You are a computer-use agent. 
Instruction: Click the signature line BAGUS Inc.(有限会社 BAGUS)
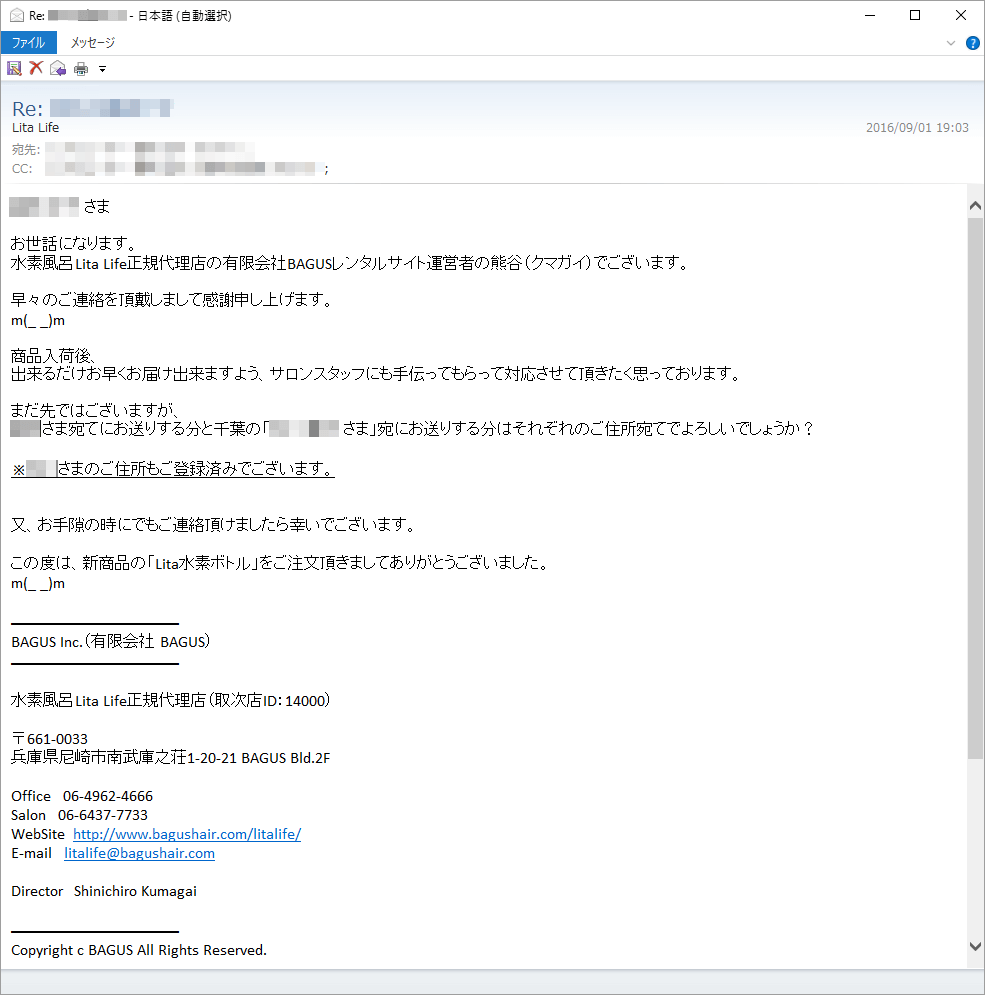coord(110,642)
